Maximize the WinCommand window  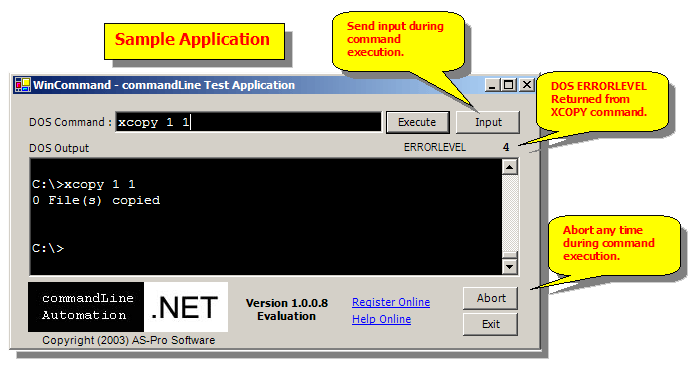(509, 84)
